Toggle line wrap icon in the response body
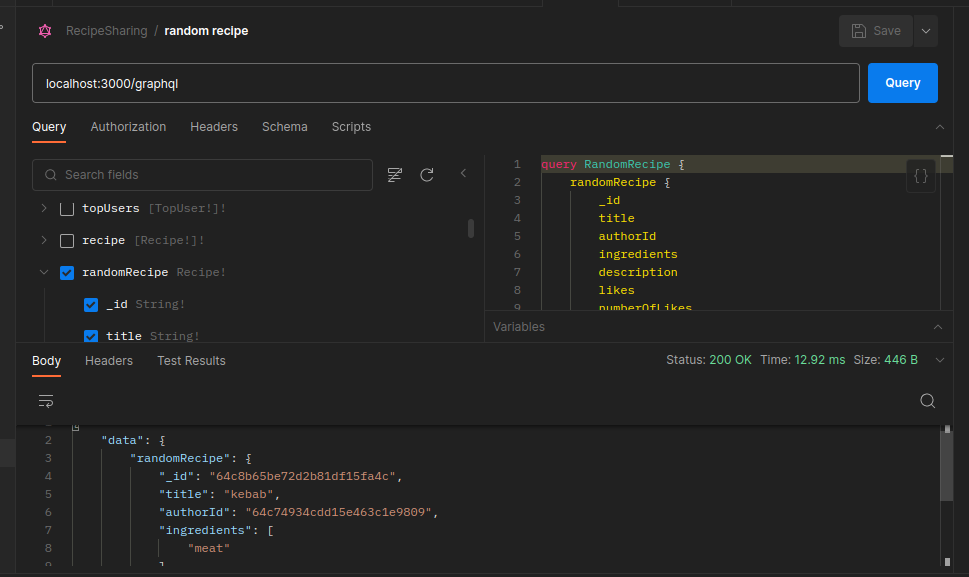 click(x=46, y=401)
